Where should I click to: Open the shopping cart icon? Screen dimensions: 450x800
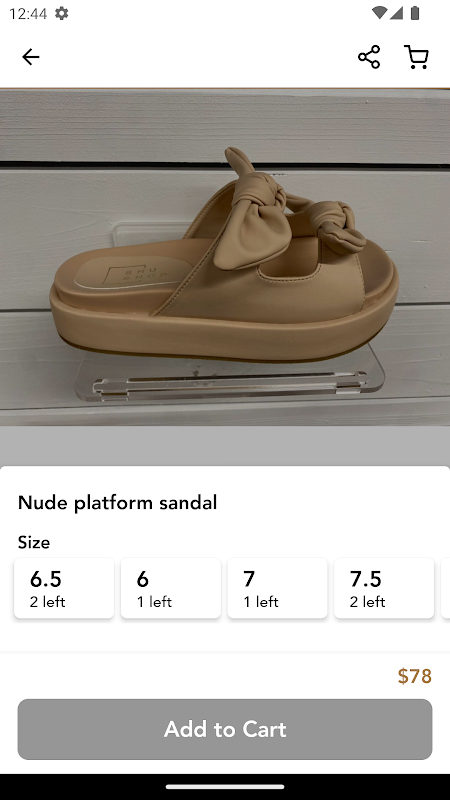416,57
